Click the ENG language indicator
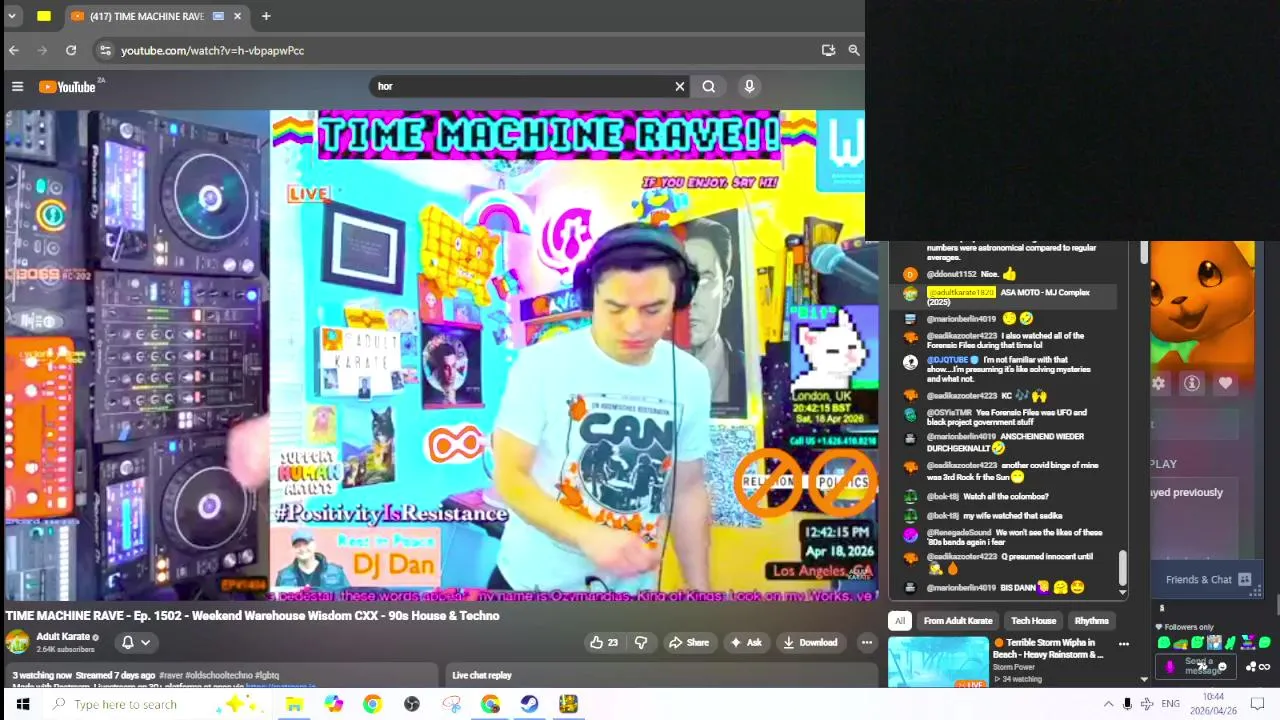This screenshot has width=1280, height=720. (x=1170, y=704)
